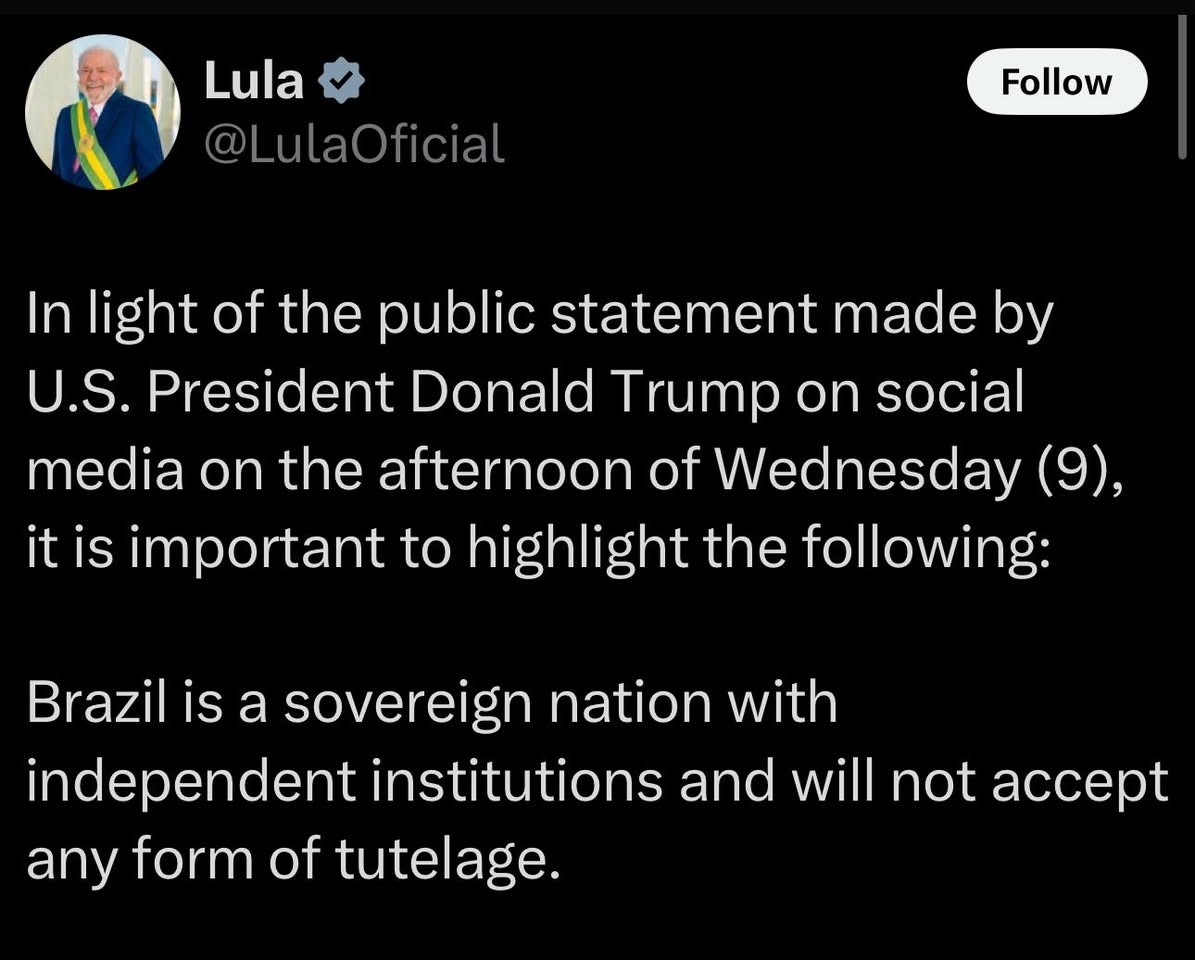Click the phrase 'will not accept'
This screenshot has width=1195, height=960.
(x=981, y=781)
